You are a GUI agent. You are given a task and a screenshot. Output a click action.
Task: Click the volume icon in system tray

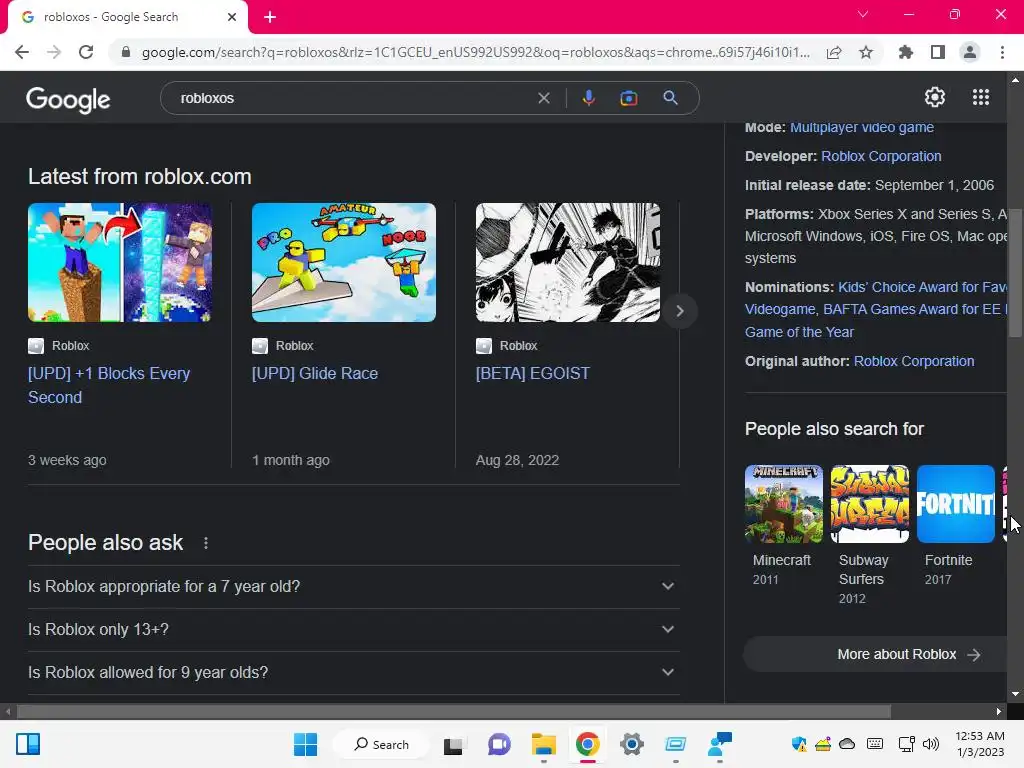point(931,744)
